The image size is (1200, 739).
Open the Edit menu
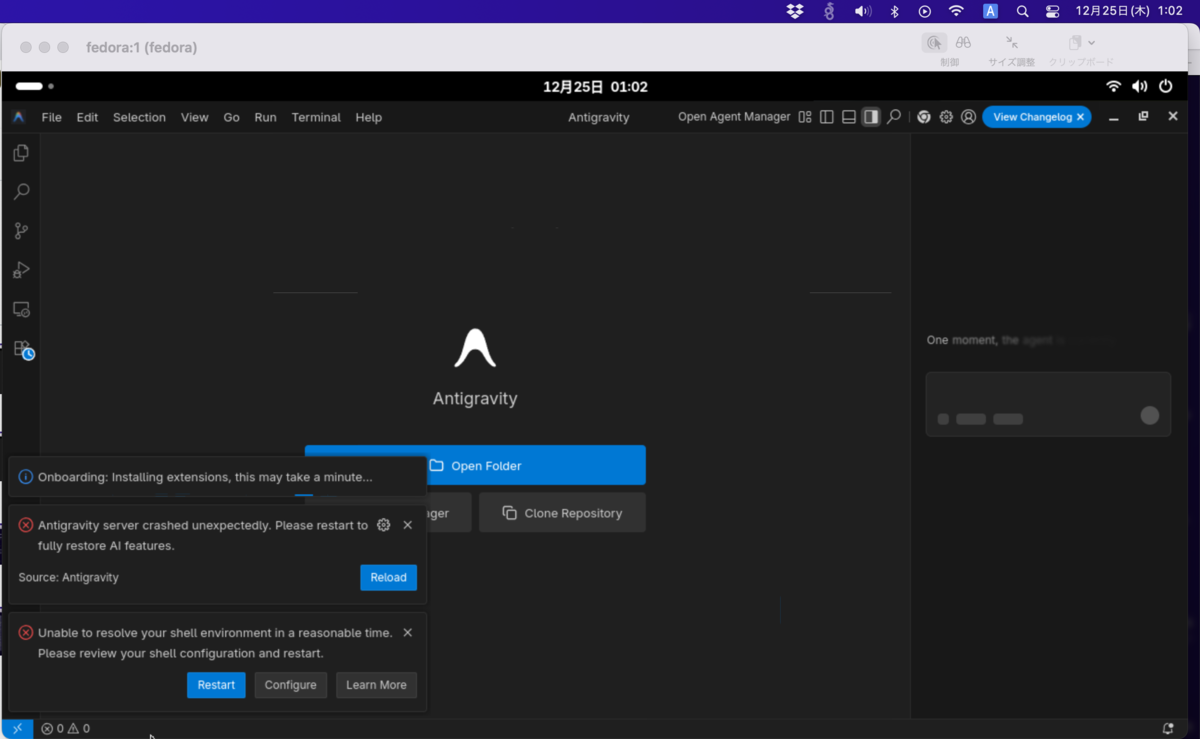pyautogui.click(x=88, y=117)
